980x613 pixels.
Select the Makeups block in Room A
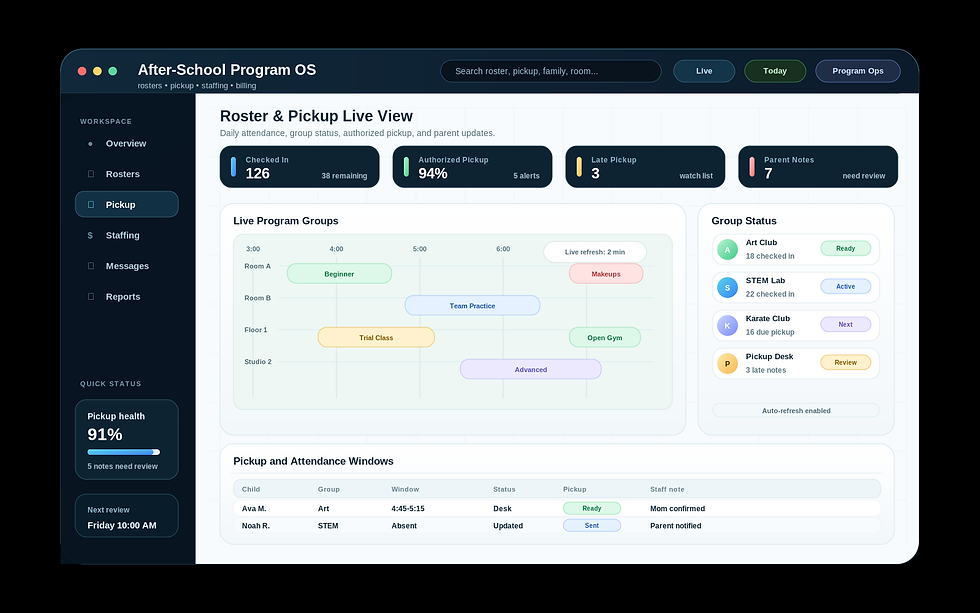pos(606,274)
